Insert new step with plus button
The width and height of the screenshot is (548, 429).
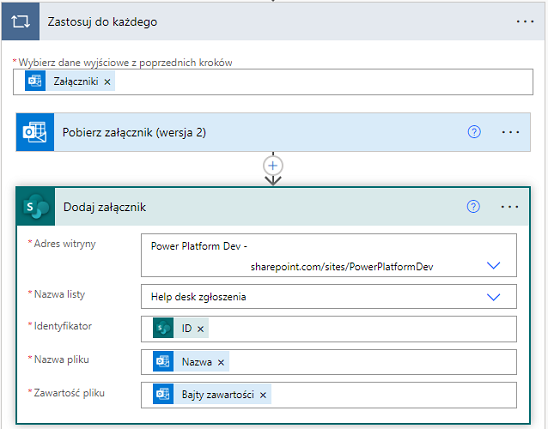(273, 166)
